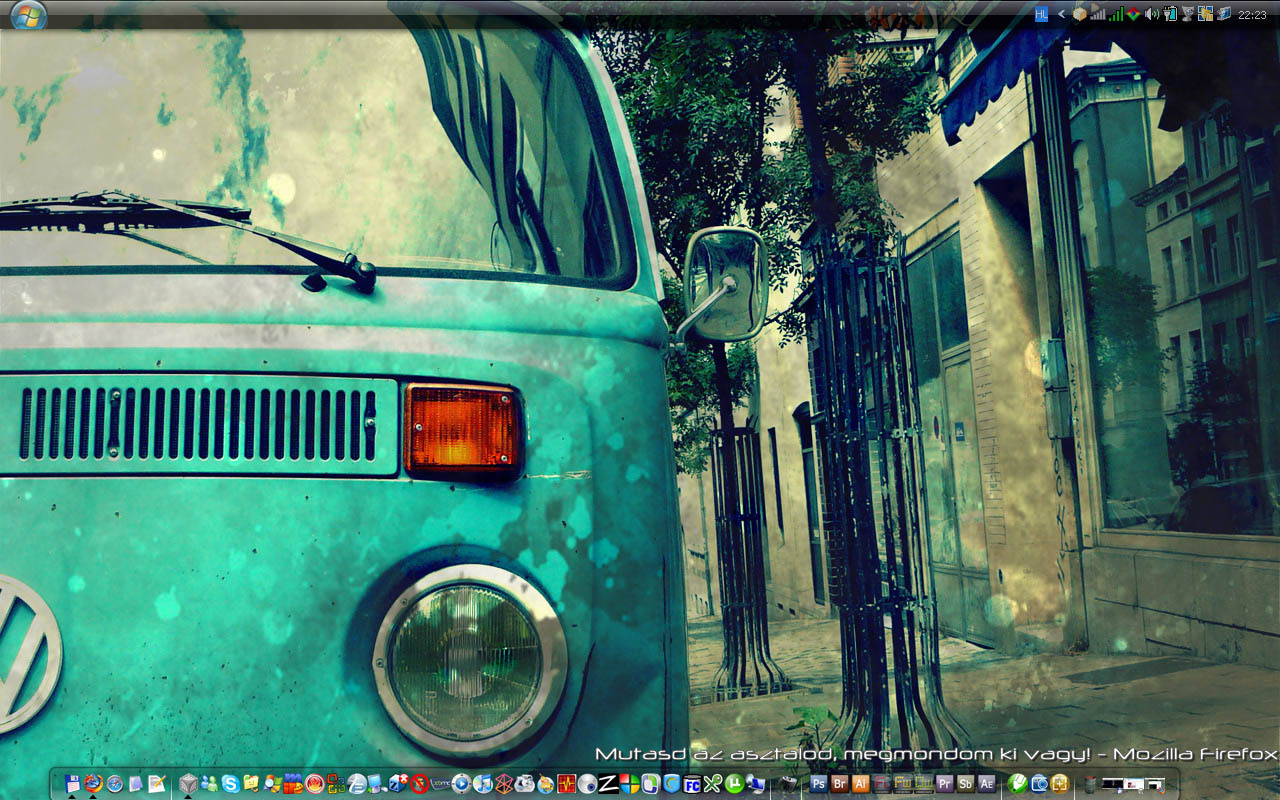1280x800 pixels.
Task: Select the Mozilla Firefox window title label
Action: pyautogui.click(x=936, y=754)
